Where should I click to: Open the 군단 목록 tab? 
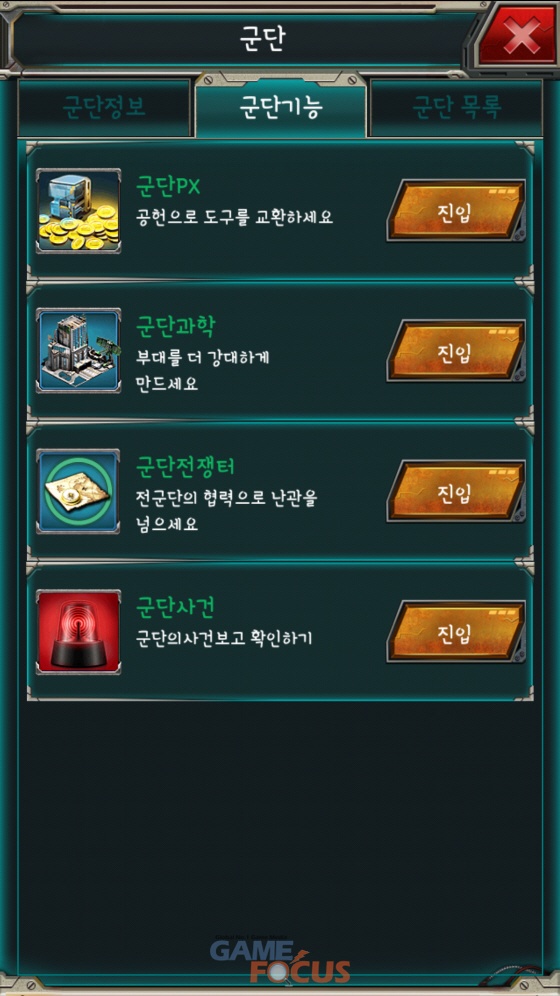(457, 107)
